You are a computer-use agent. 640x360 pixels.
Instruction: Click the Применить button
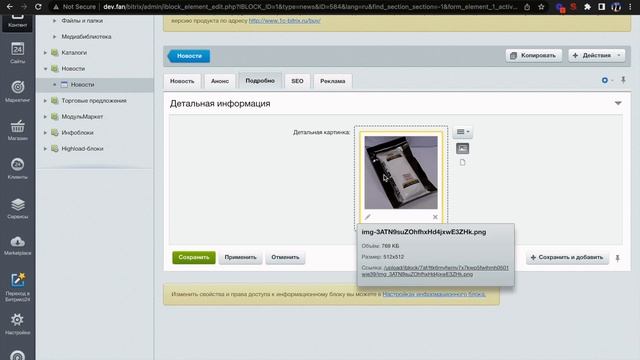click(x=240, y=257)
